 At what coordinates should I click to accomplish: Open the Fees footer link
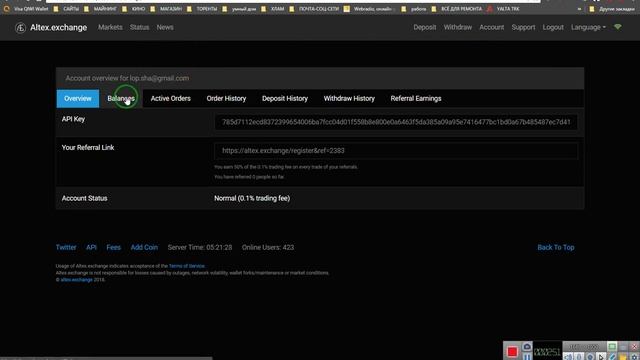point(113,247)
